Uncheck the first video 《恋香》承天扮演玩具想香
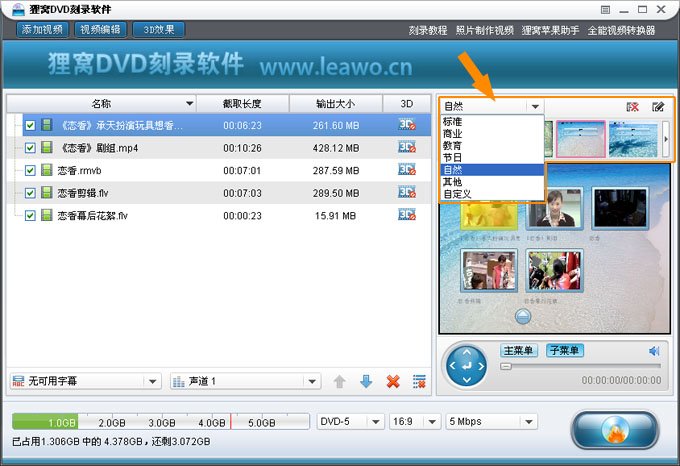Image resolution: width=680 pixels, height=466 pixels. point(30,125)
